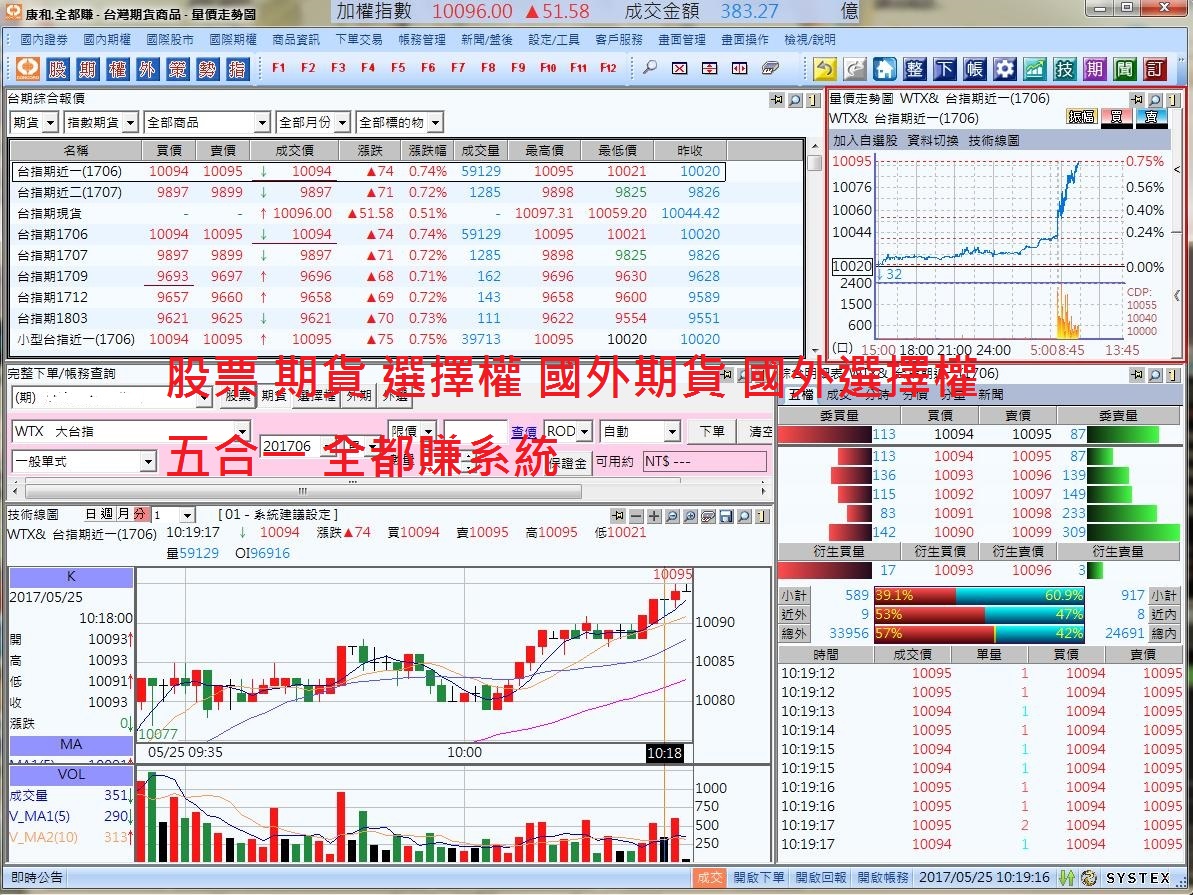Open the 下單交易 menu

[359, 40]
